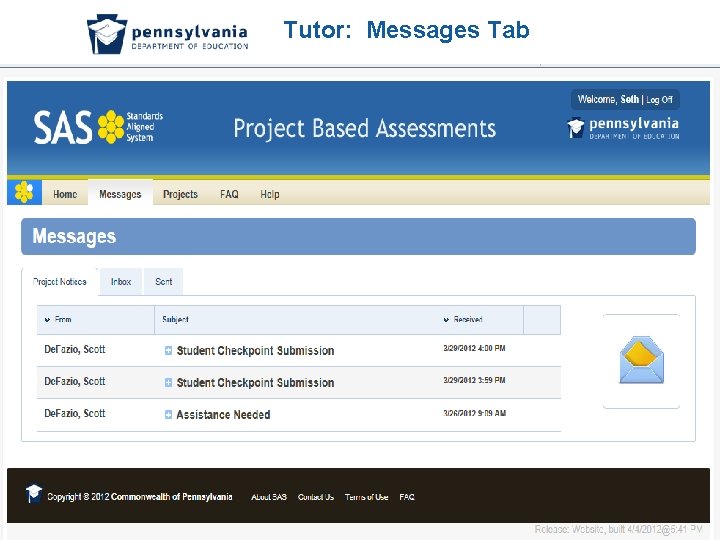Click DeFazio, Scott in the 4:00 PM row
The width and height of the screenshot is (720, 540).
coord(75,349)
